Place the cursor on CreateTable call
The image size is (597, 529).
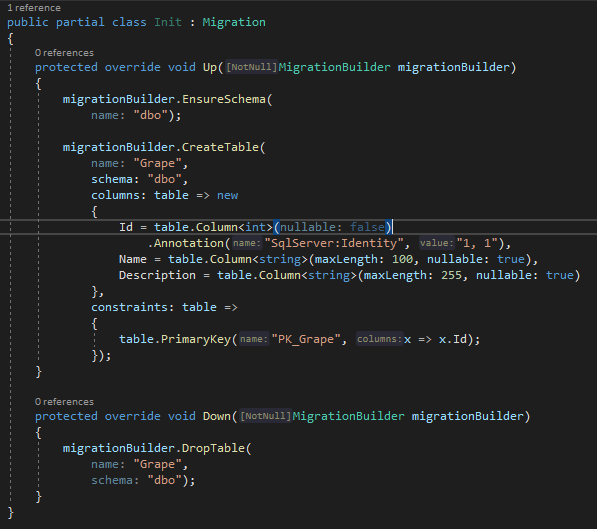click(x=220, y=147)
